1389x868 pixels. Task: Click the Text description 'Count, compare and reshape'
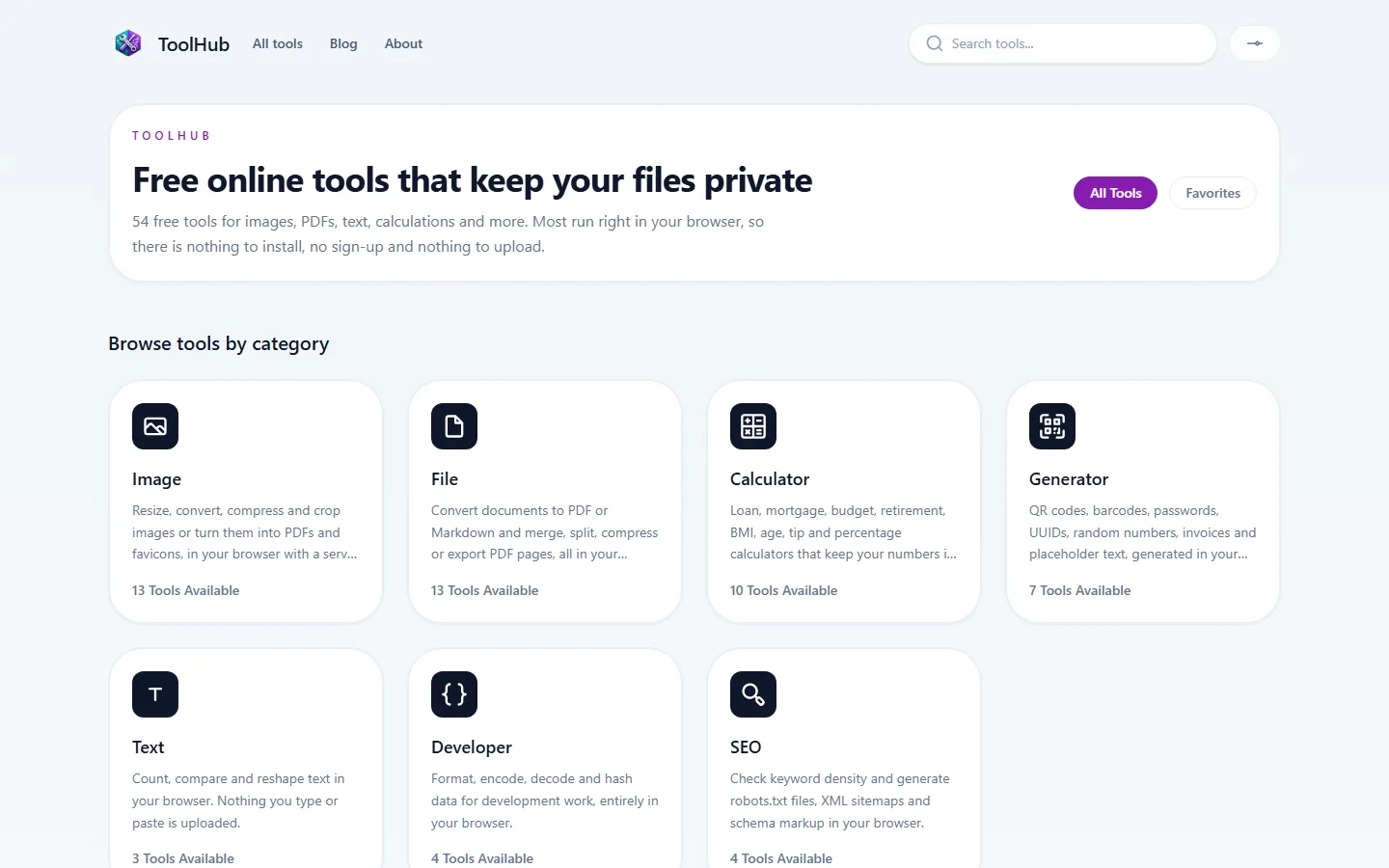(x=238, y=800)
